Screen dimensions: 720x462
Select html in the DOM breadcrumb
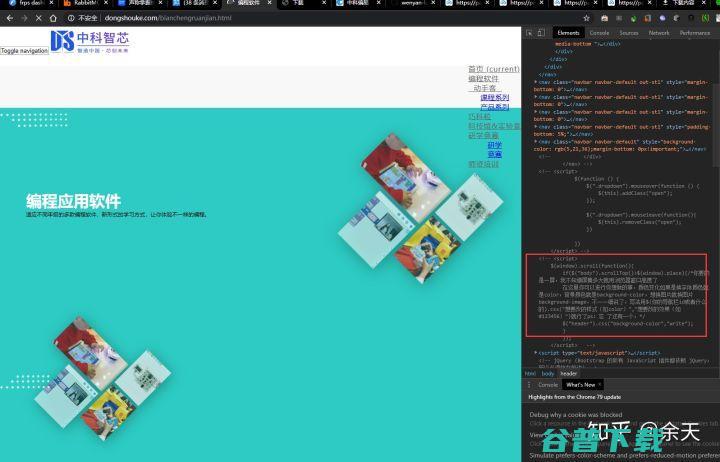point(530,374)
